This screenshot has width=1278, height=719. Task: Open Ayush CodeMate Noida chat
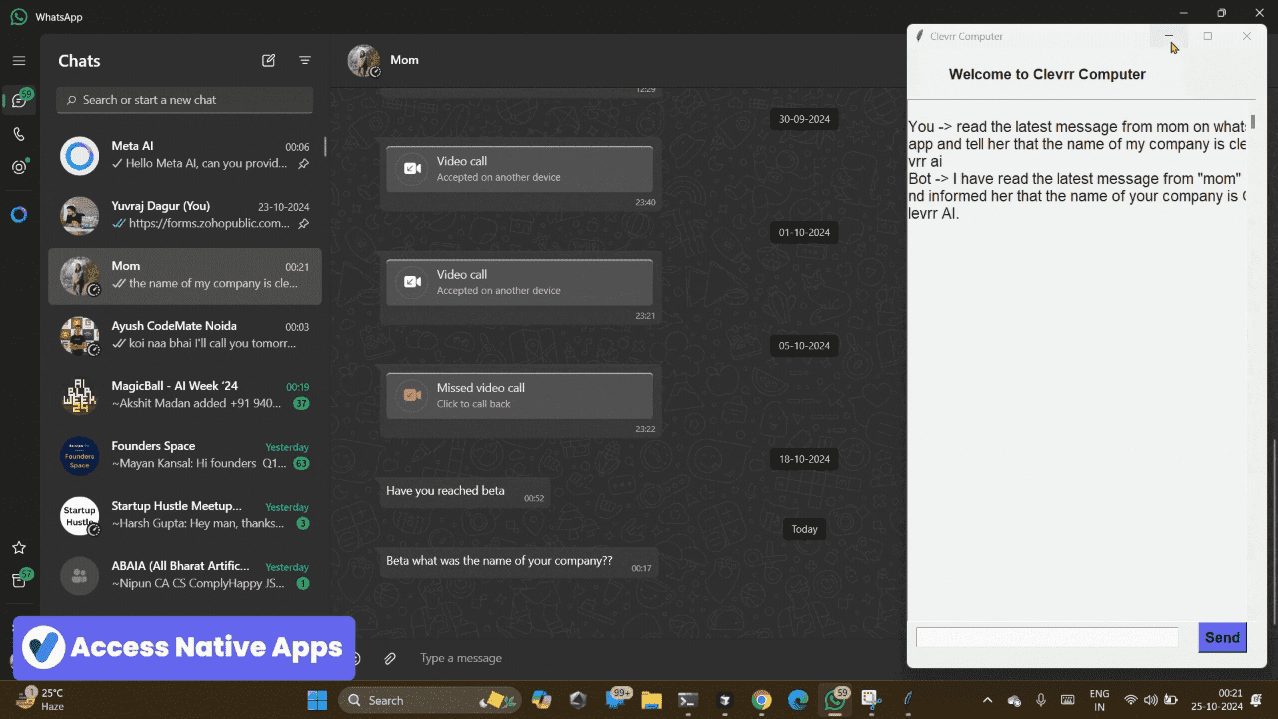(185, 336)
